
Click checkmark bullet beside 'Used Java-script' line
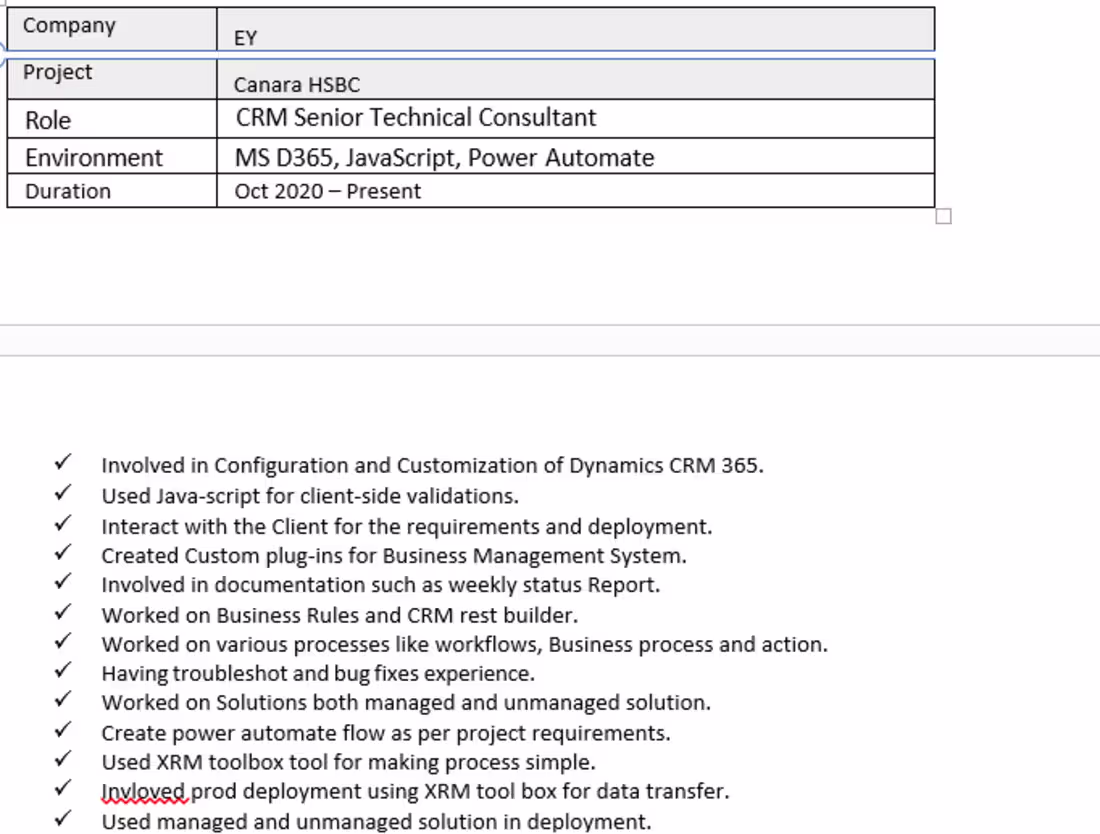[x=62, y=492]
